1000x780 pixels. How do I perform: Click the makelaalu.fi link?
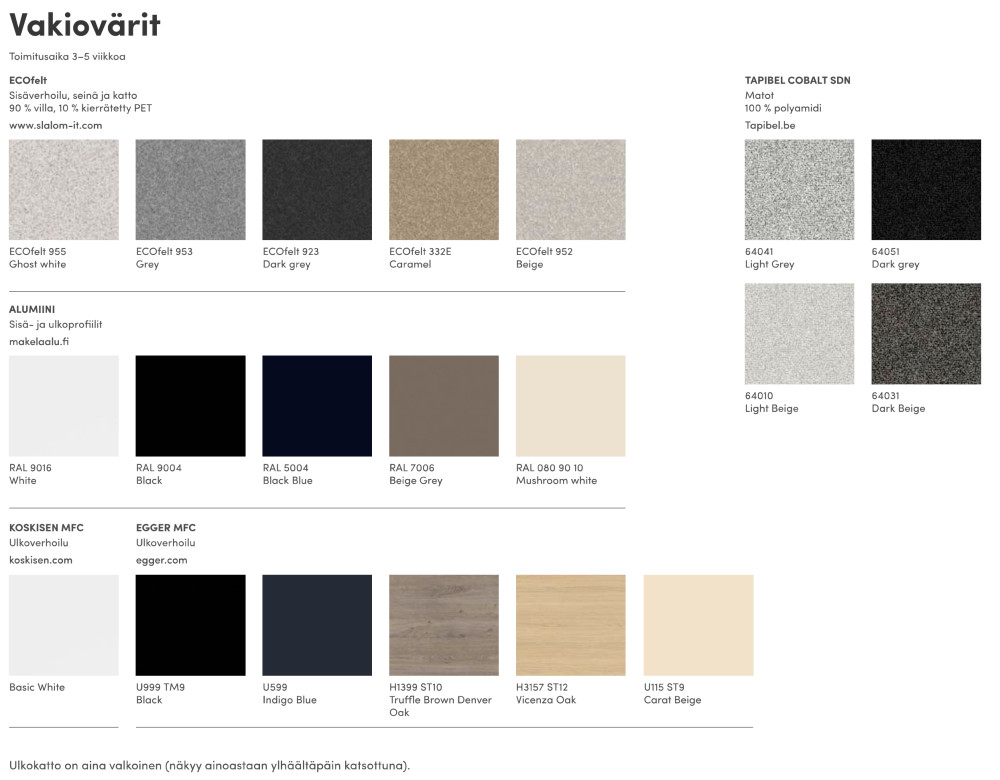pos(39,342)
